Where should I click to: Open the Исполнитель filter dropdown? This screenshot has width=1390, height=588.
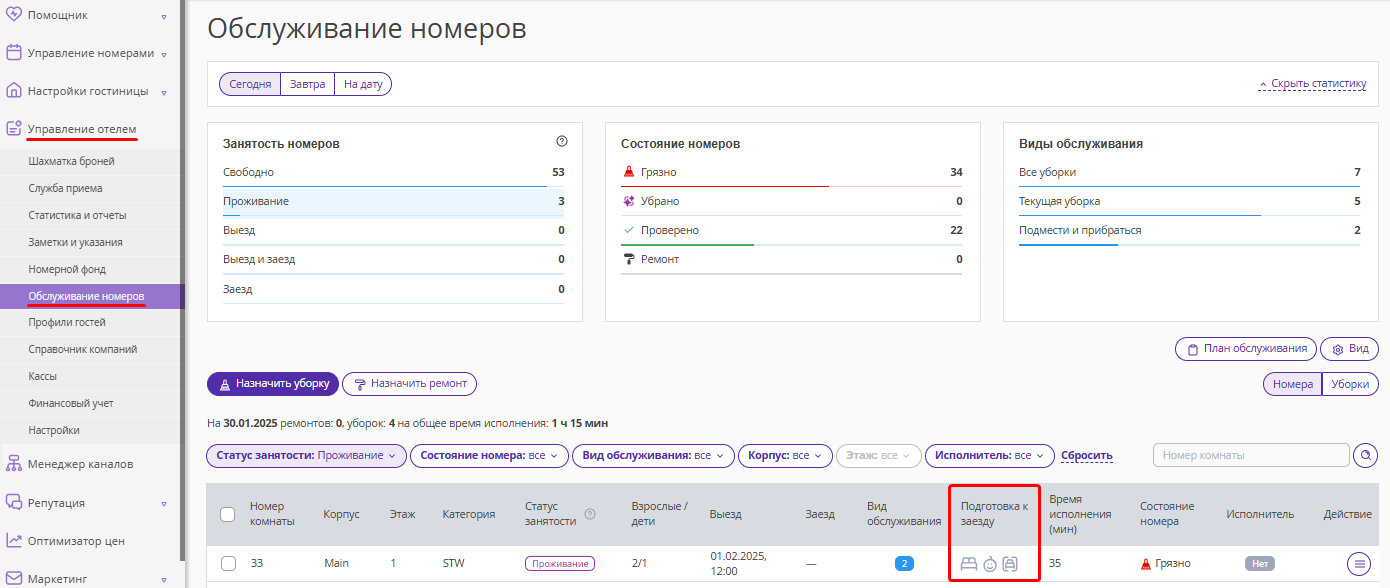click(989, 456)
